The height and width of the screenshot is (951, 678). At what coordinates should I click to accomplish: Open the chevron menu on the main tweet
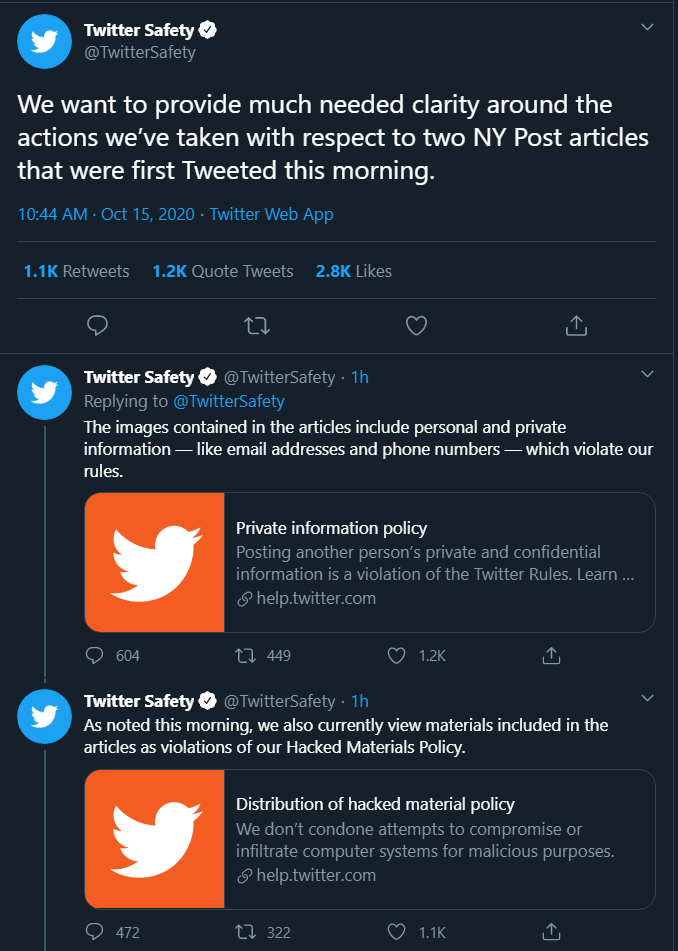click(x=647, y=27)
